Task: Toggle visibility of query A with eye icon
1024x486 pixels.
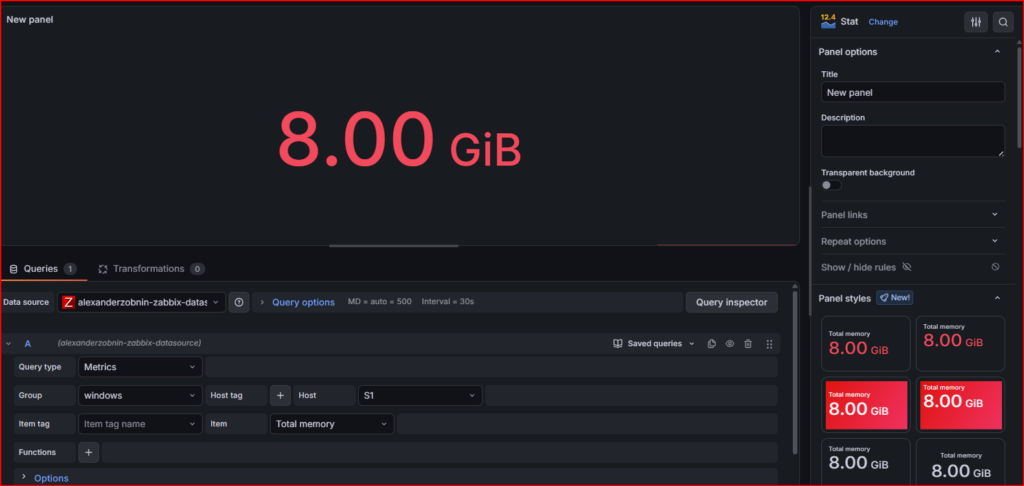Action: point(730,344)
